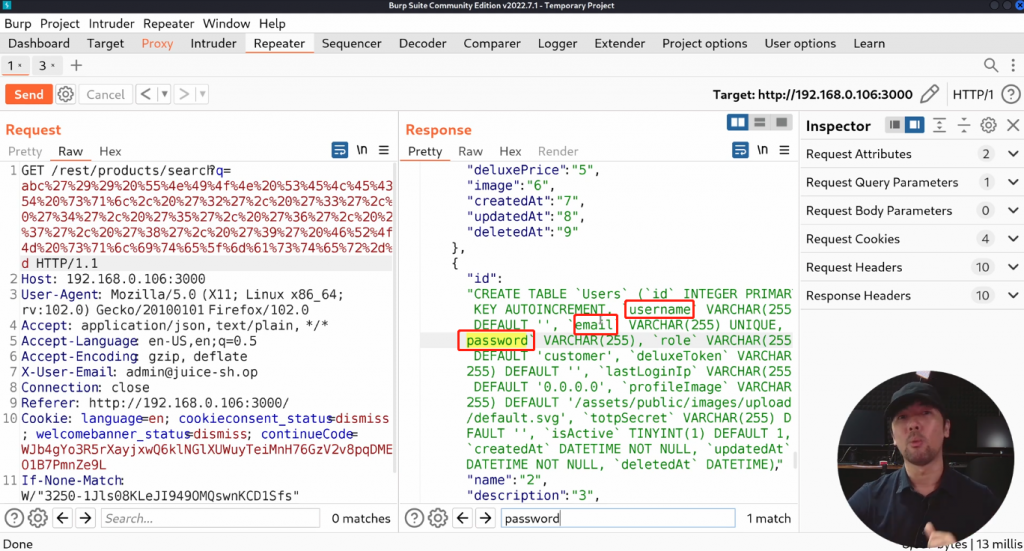Collapse all Inspector sections icon
This screenshot has width=1024, height=551.
pyautogui.click(x=964, y=125)
